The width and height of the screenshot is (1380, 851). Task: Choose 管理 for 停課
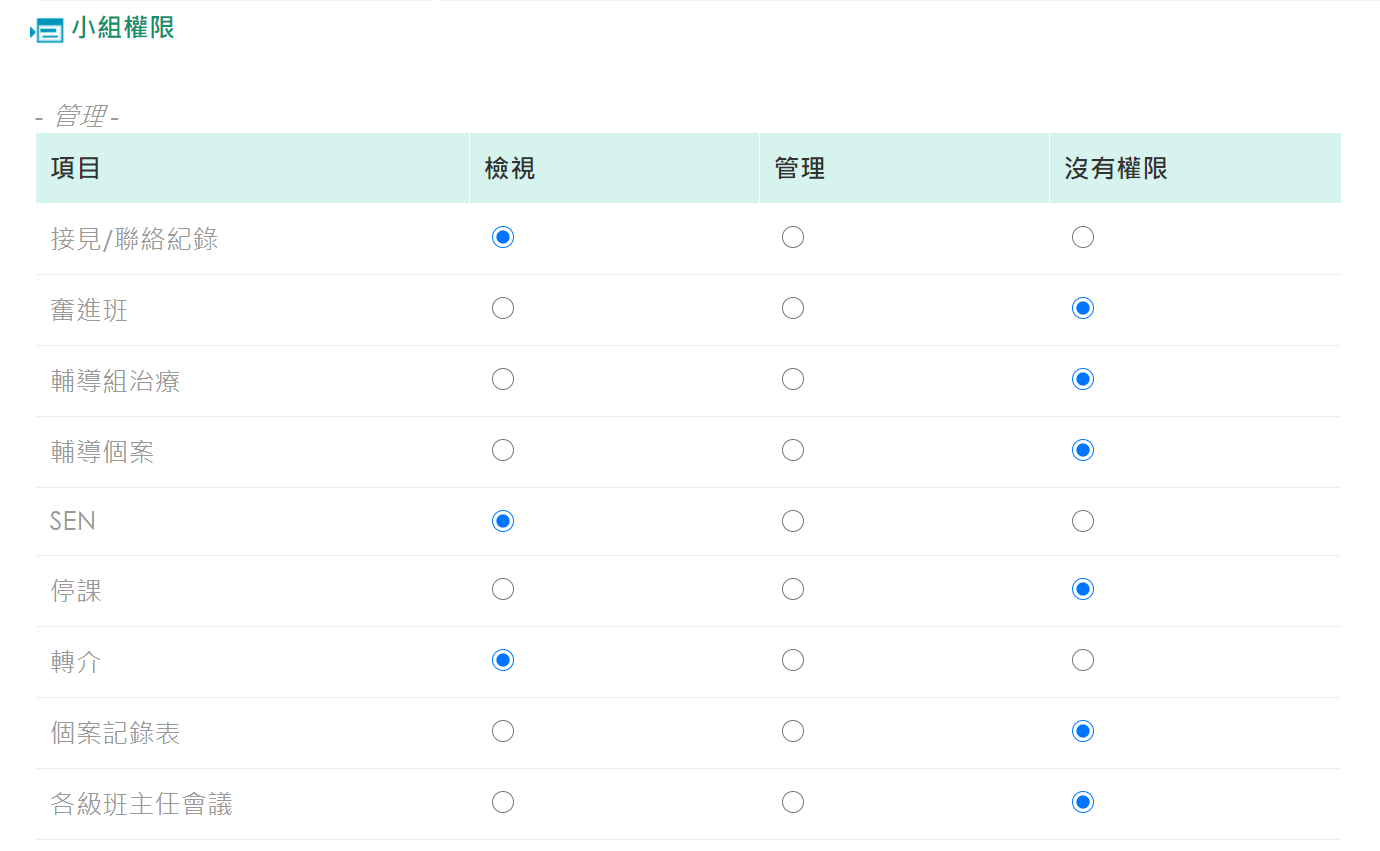pyautogui.click(x=793, y=589)
